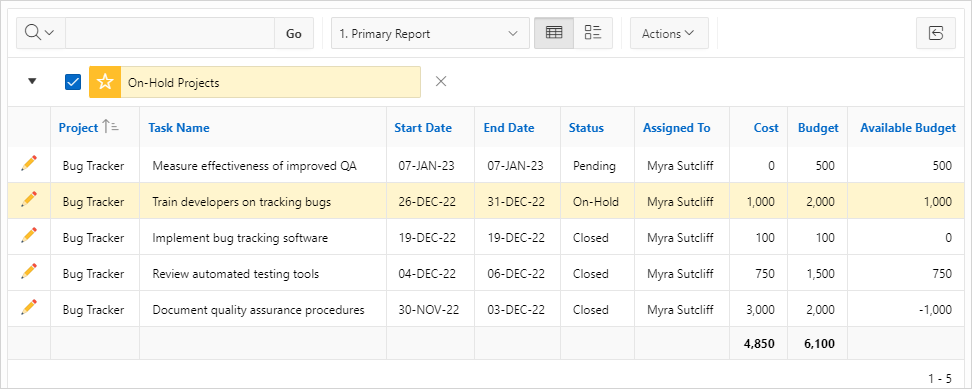Open the Actions menu
Viewport: 972px width, 389px height.
(669, 33)
